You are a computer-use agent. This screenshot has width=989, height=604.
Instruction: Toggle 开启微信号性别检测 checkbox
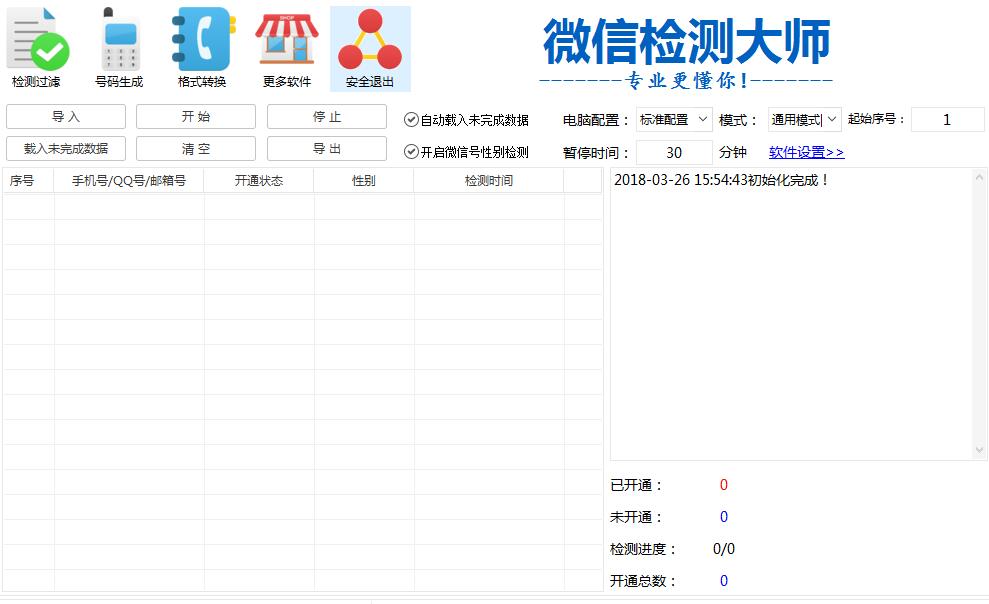411,152
